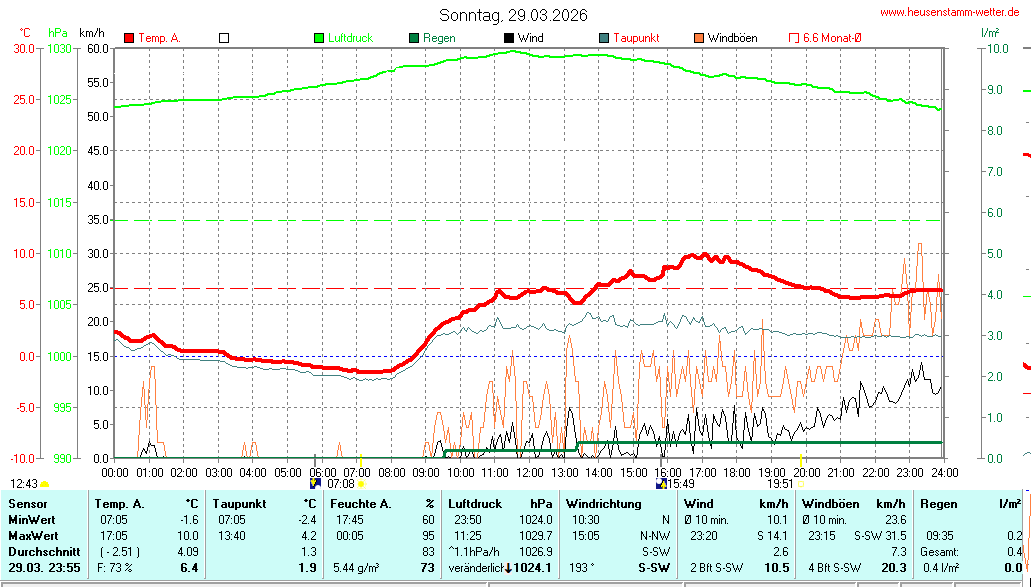Click the Durchschnitt row label
Image resolution: width=1034 pixels, height=587 pixels.
pyautogui.click(x=39, y=552)
